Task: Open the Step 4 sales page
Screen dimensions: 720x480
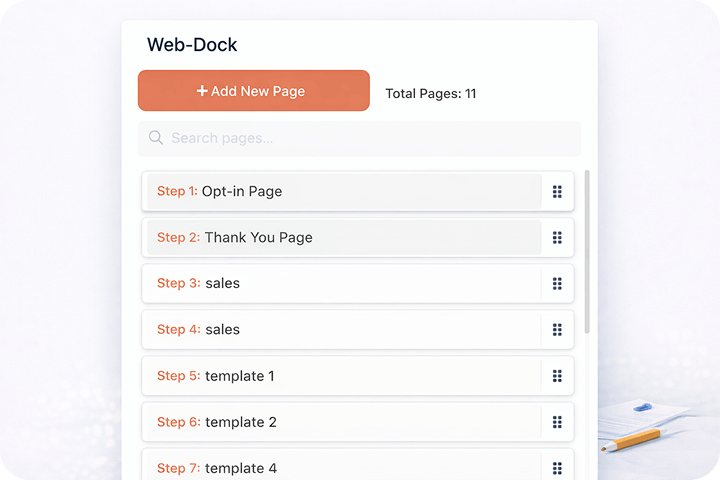Action: tap(342, 329)
